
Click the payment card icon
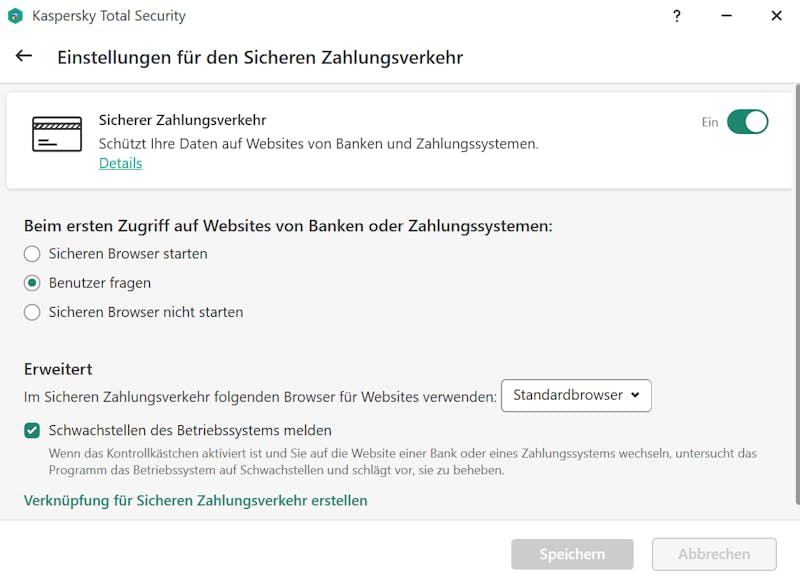point(57,134)
